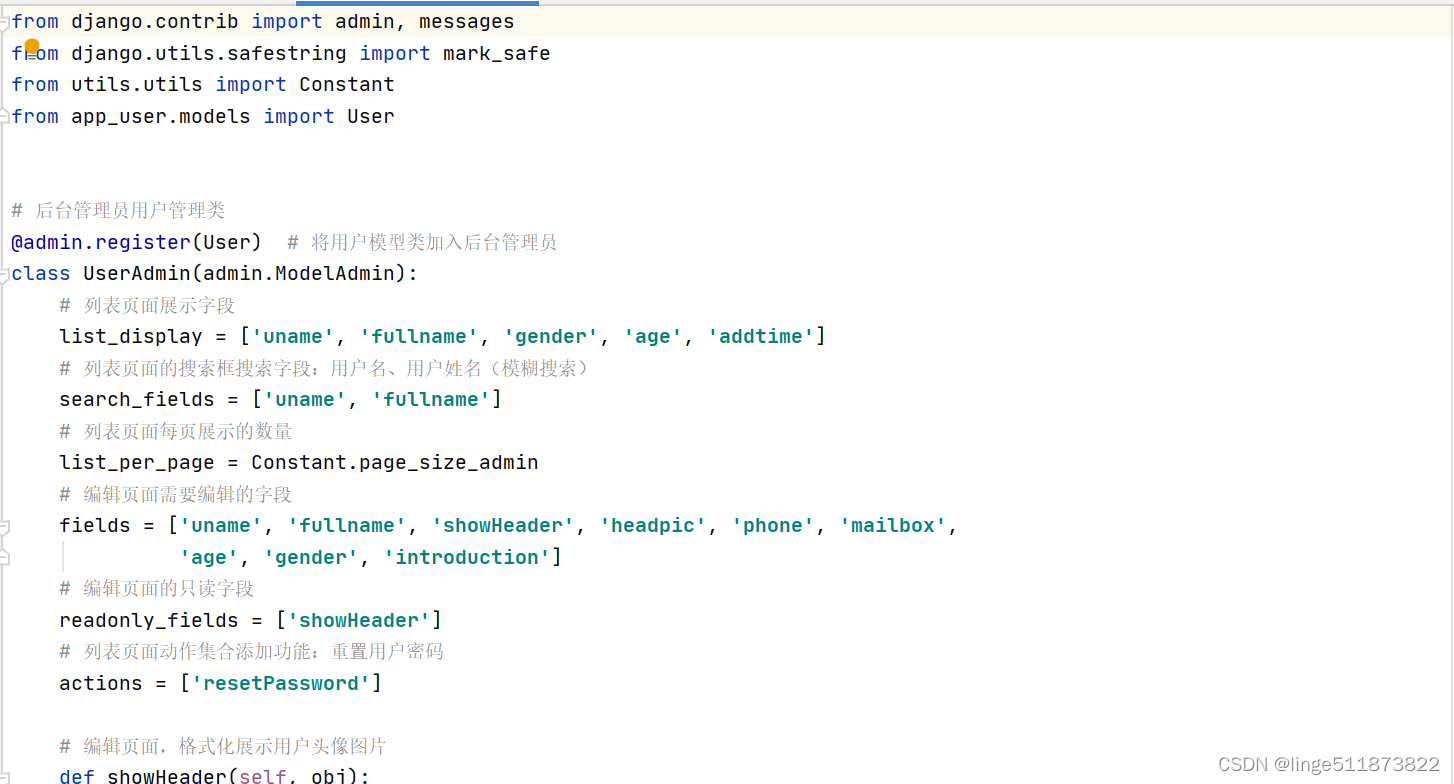Click the comment about 搜索框搜索字段

click(x=326, y=368)
